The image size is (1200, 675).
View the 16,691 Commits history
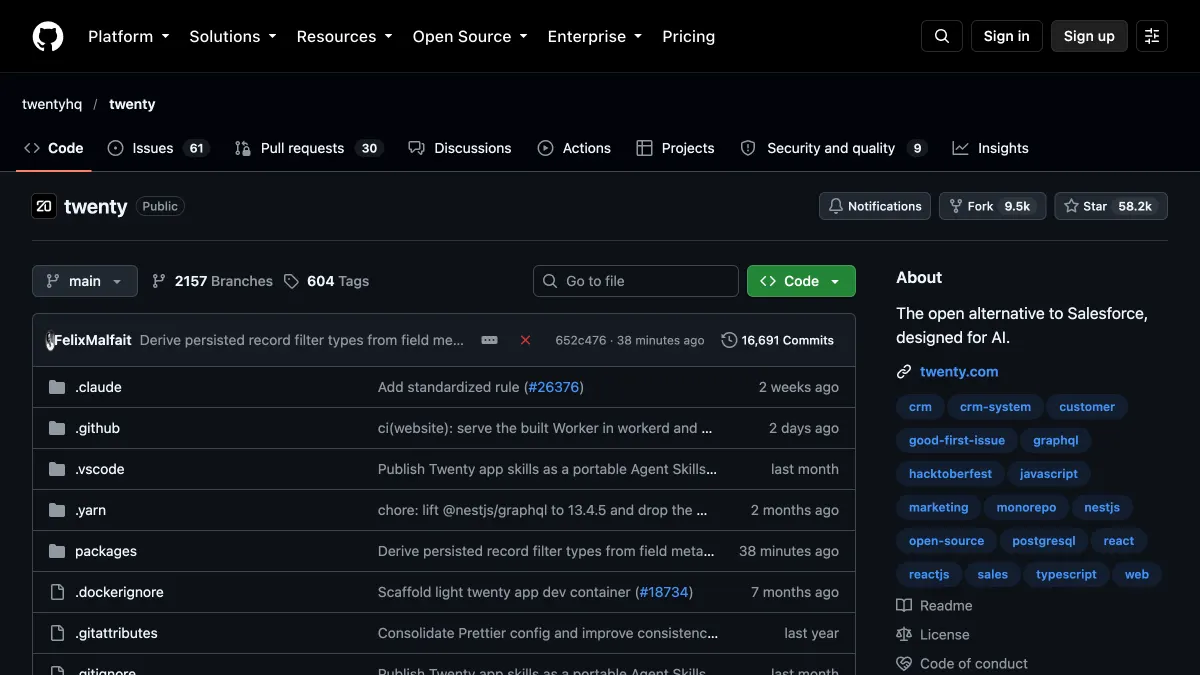778,340
